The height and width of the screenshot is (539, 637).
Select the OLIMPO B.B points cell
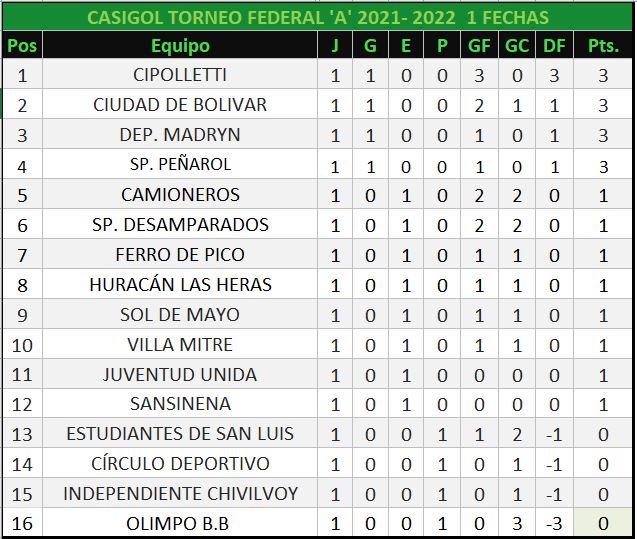tap(603, 524)
